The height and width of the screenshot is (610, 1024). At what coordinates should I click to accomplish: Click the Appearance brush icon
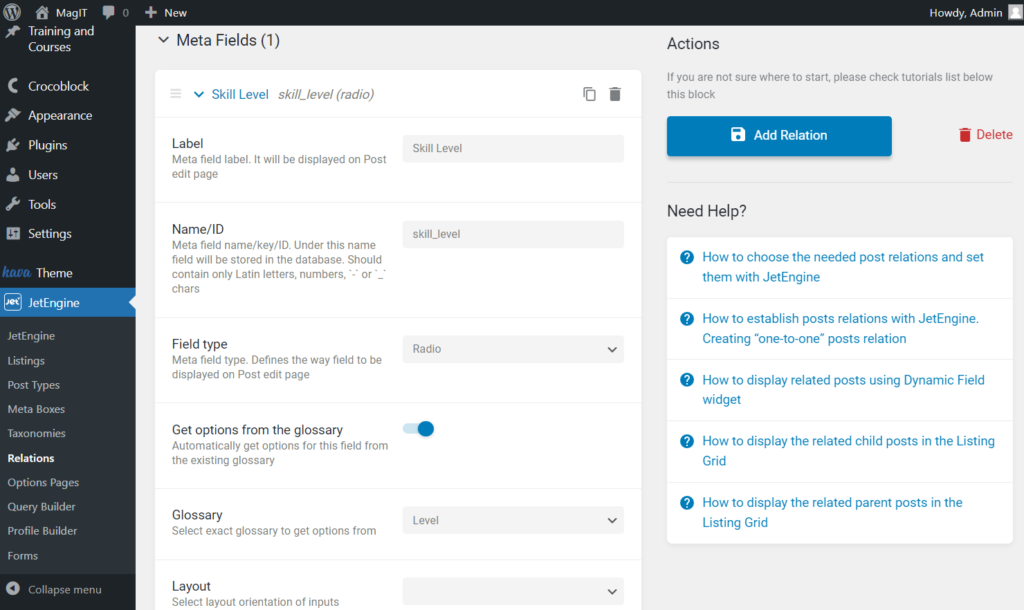[x=13, y=115]
